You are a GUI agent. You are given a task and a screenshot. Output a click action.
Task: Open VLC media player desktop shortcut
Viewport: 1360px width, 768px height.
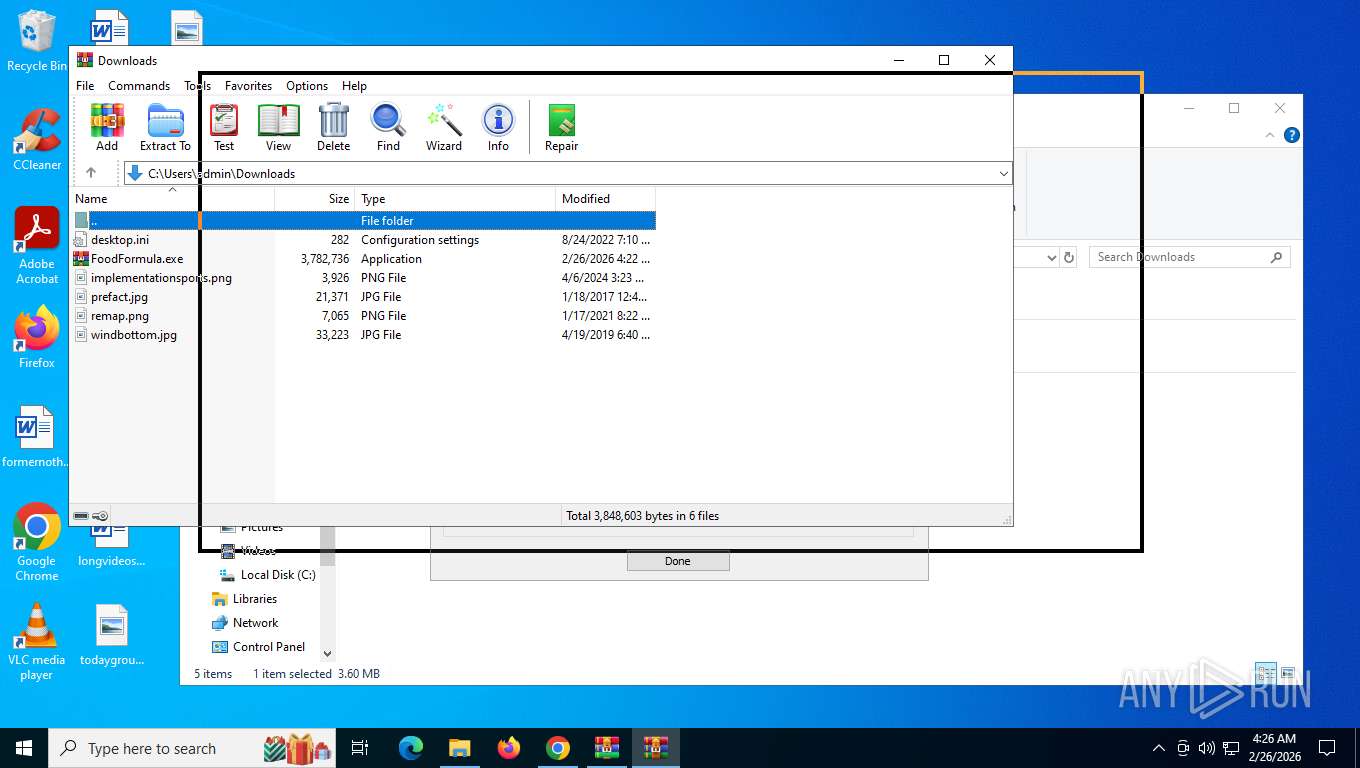click(37, 641)
